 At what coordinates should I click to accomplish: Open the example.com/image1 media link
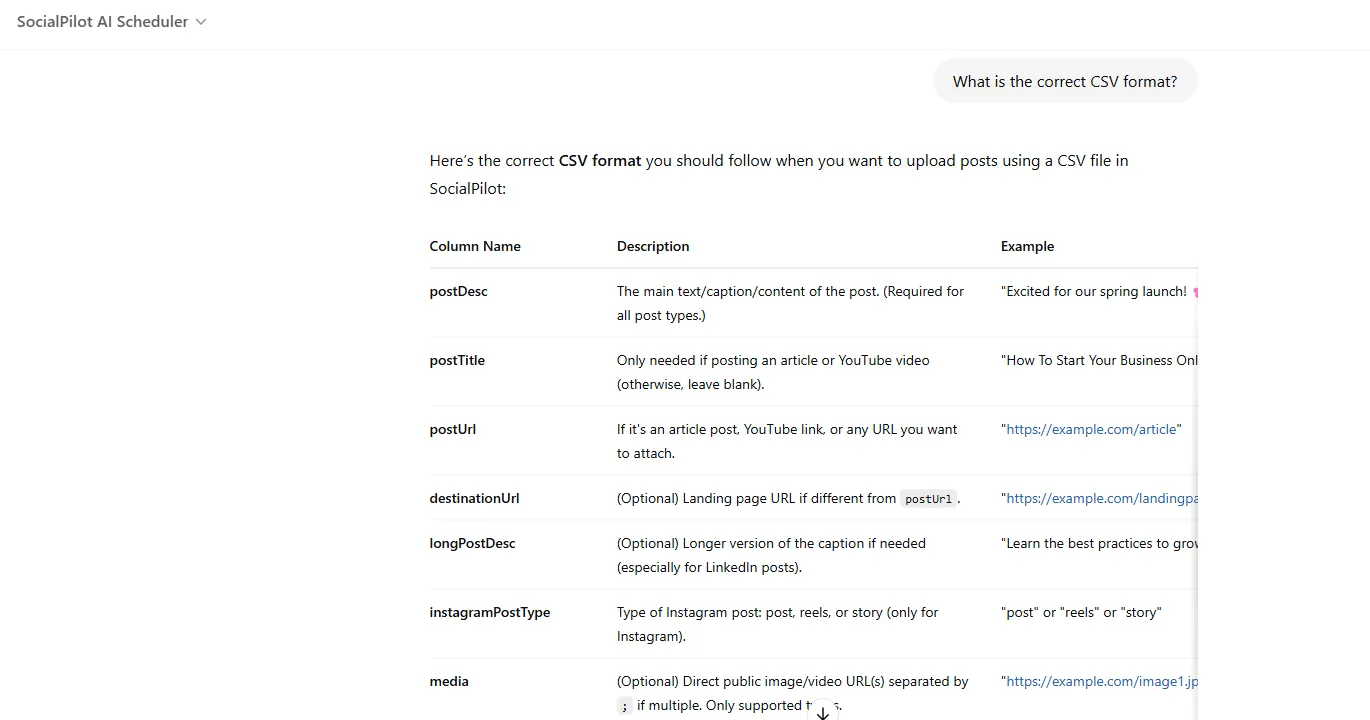tap(1101, 681)
